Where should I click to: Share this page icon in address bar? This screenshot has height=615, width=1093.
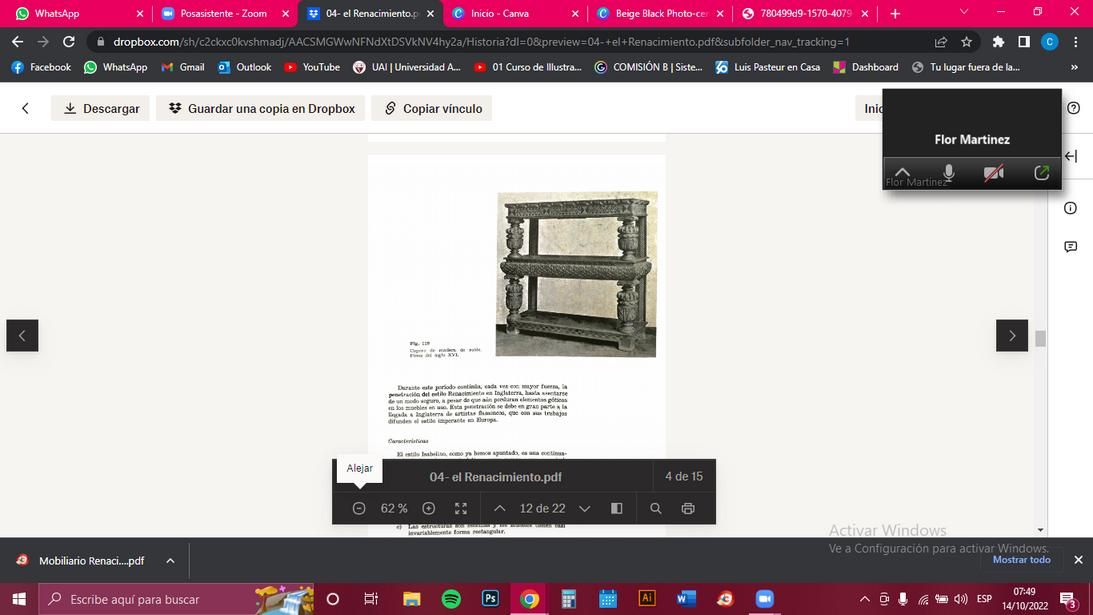pos(940,42)
